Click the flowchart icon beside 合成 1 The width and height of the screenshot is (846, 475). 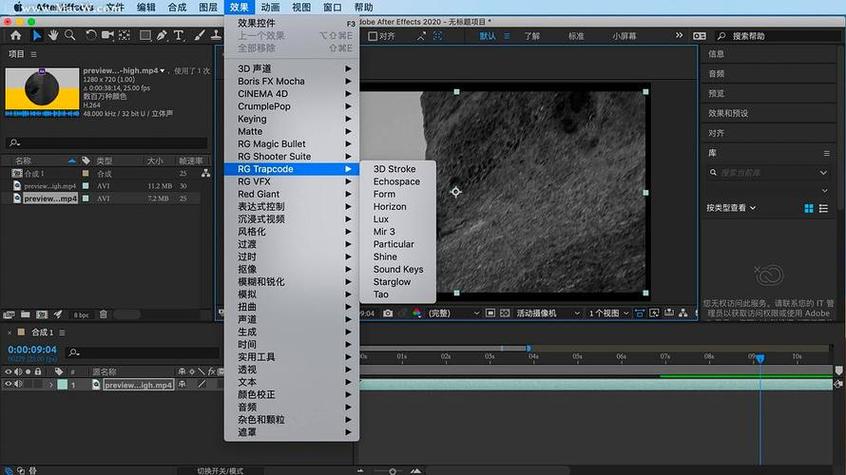(206, 173)
